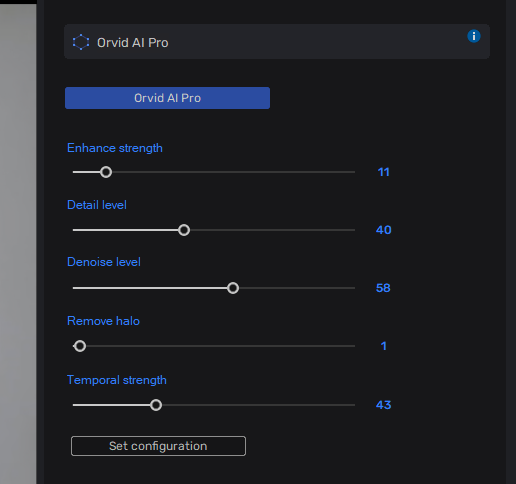Click the Enhance strength slider handle
The image size is (516, 484).
(x=106, y=172)
